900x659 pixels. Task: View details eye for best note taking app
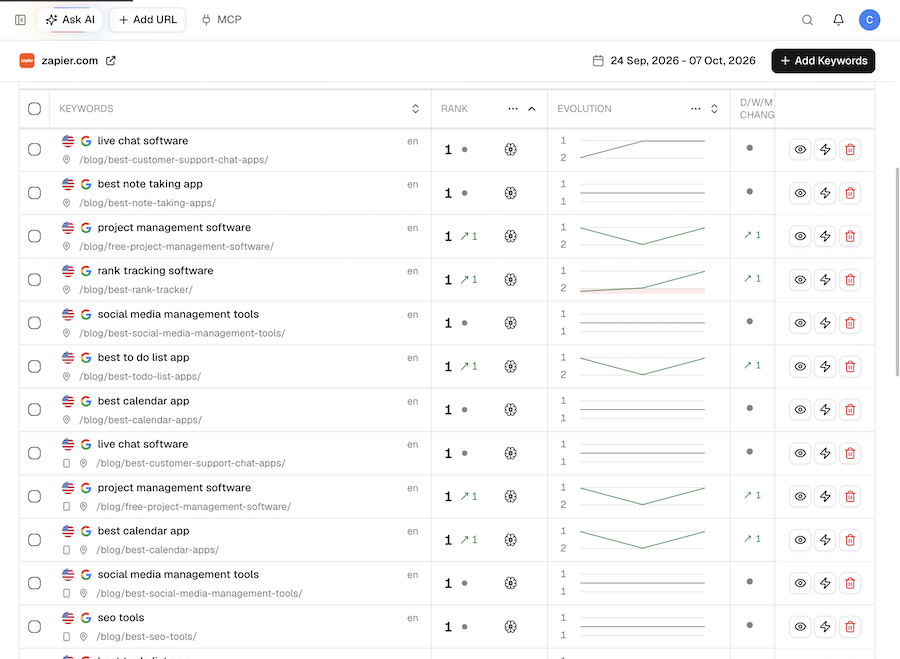(800, 193)
